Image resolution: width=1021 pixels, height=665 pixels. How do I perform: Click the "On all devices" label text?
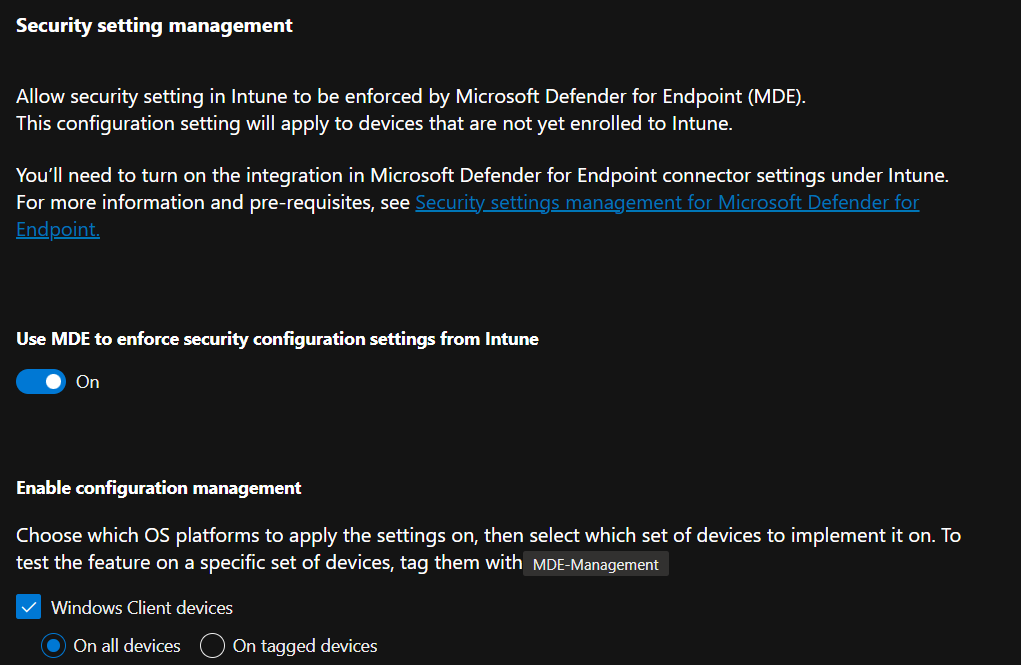(x=127, y=645)
